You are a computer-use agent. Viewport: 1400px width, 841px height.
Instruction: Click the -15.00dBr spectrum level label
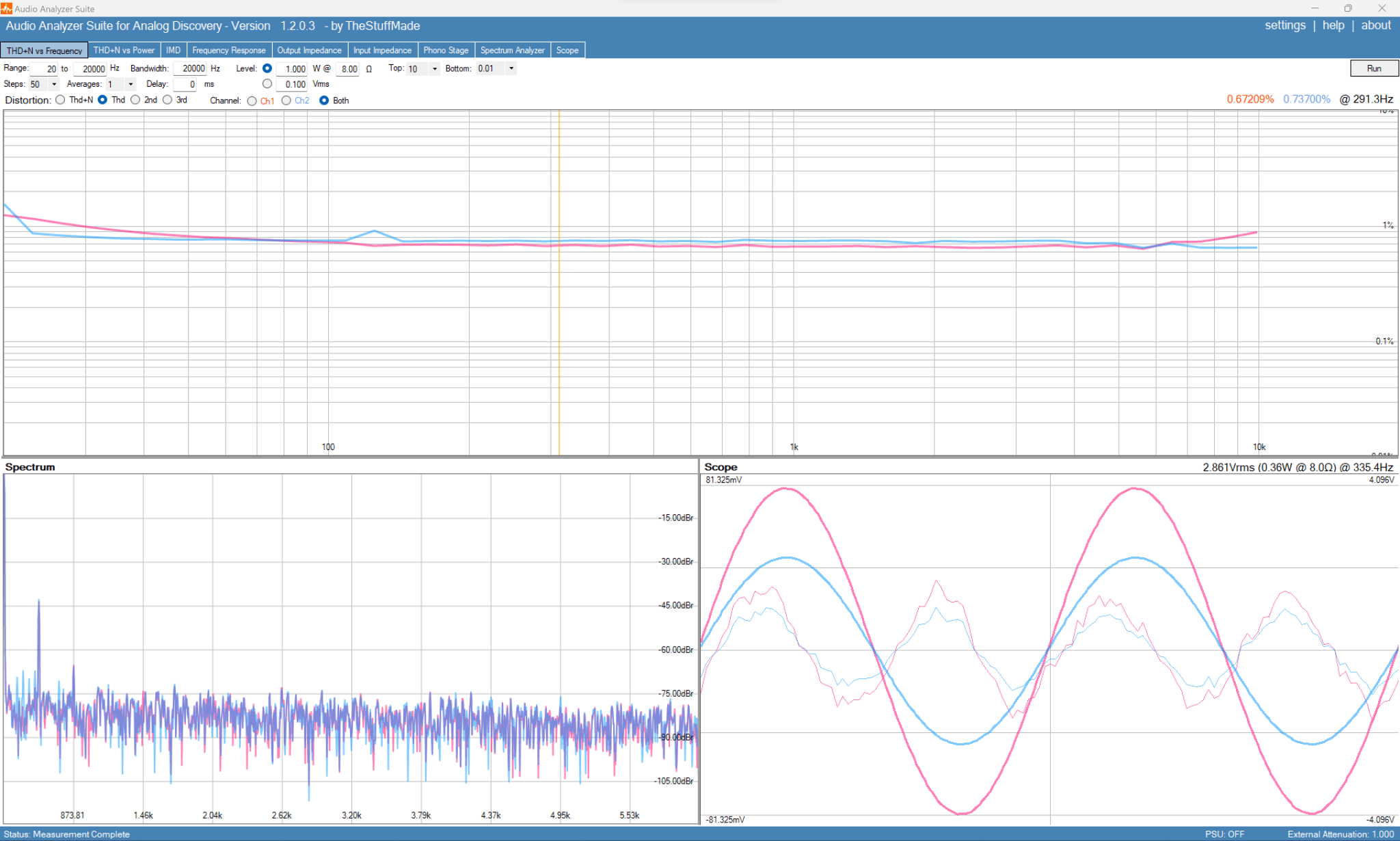point(675,518)
